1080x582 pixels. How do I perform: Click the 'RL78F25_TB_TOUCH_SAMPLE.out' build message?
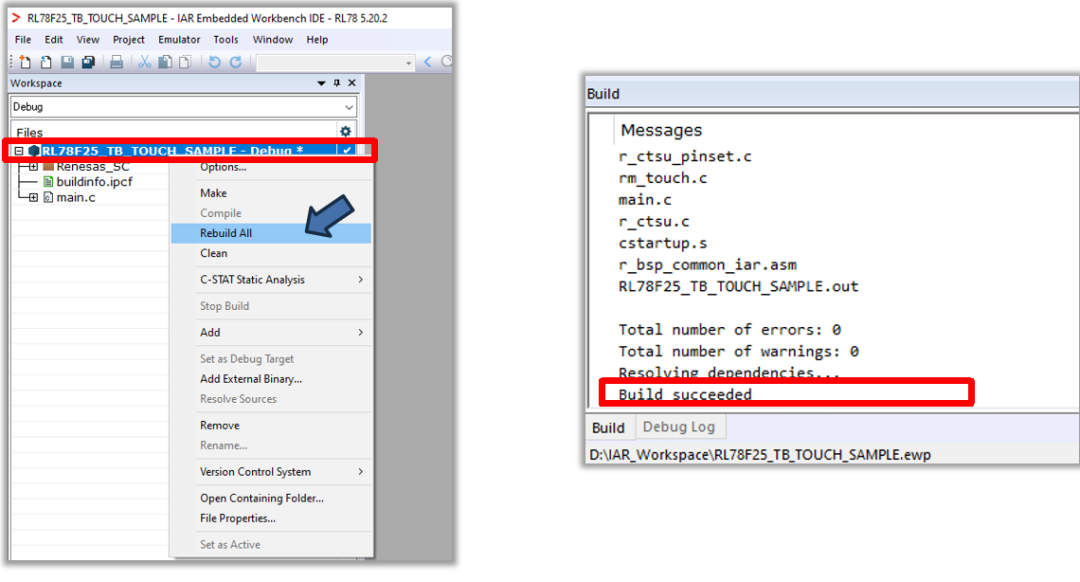coord(738,287)
